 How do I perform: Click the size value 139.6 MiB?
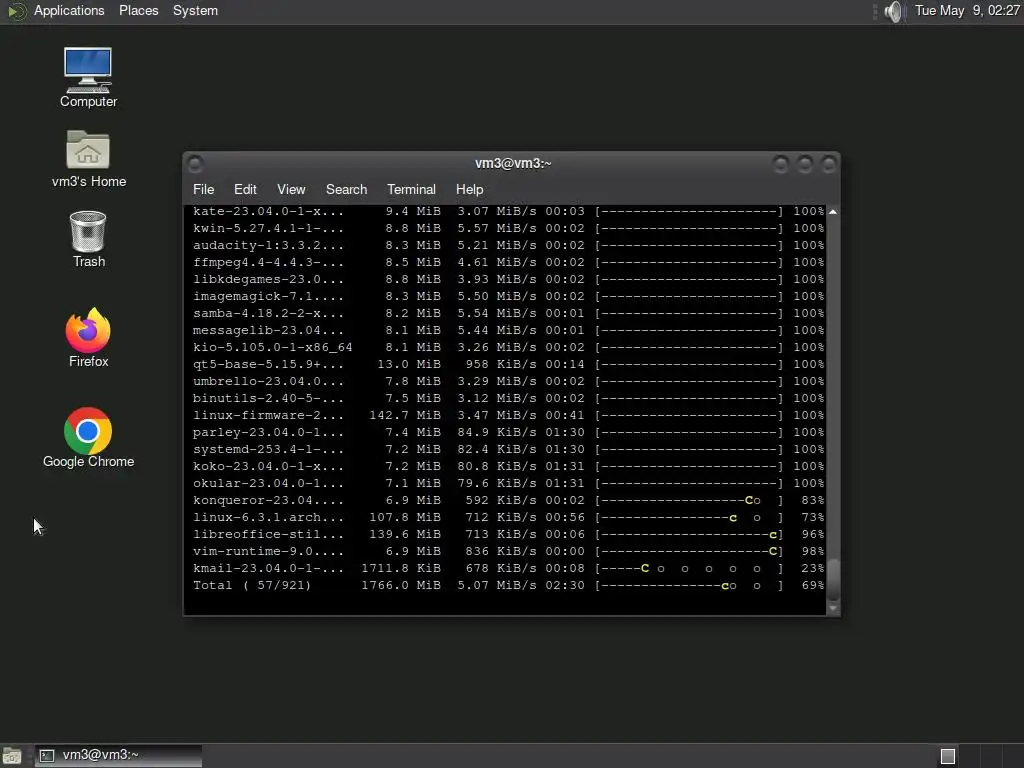coord(405,535)
